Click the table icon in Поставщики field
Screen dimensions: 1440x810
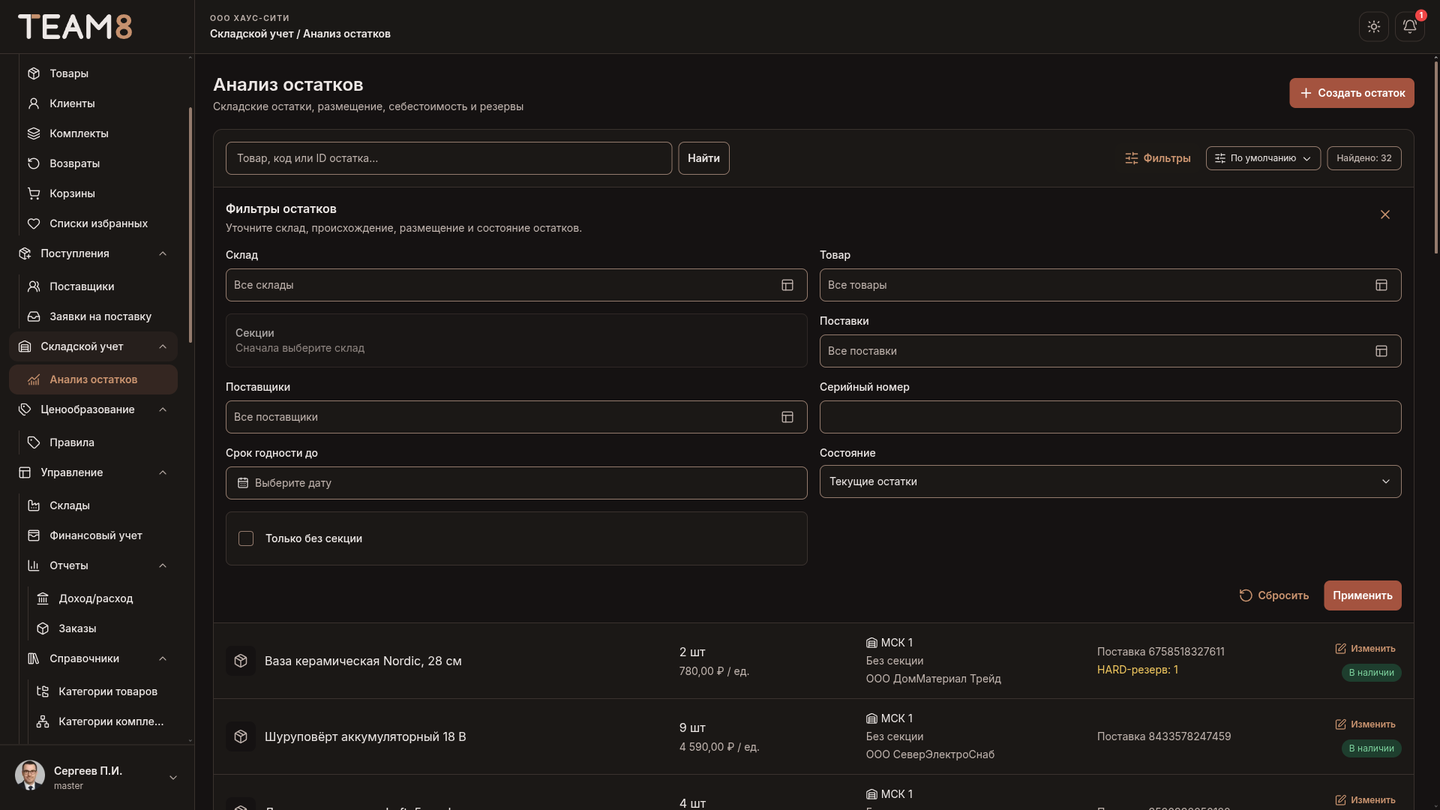(x=787, y=417)
